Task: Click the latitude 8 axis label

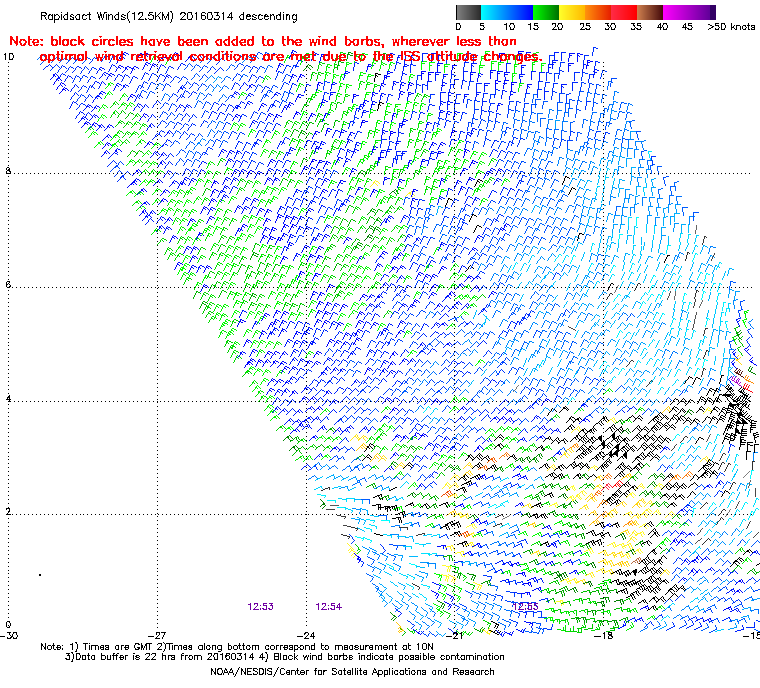Action: (8, 171)
